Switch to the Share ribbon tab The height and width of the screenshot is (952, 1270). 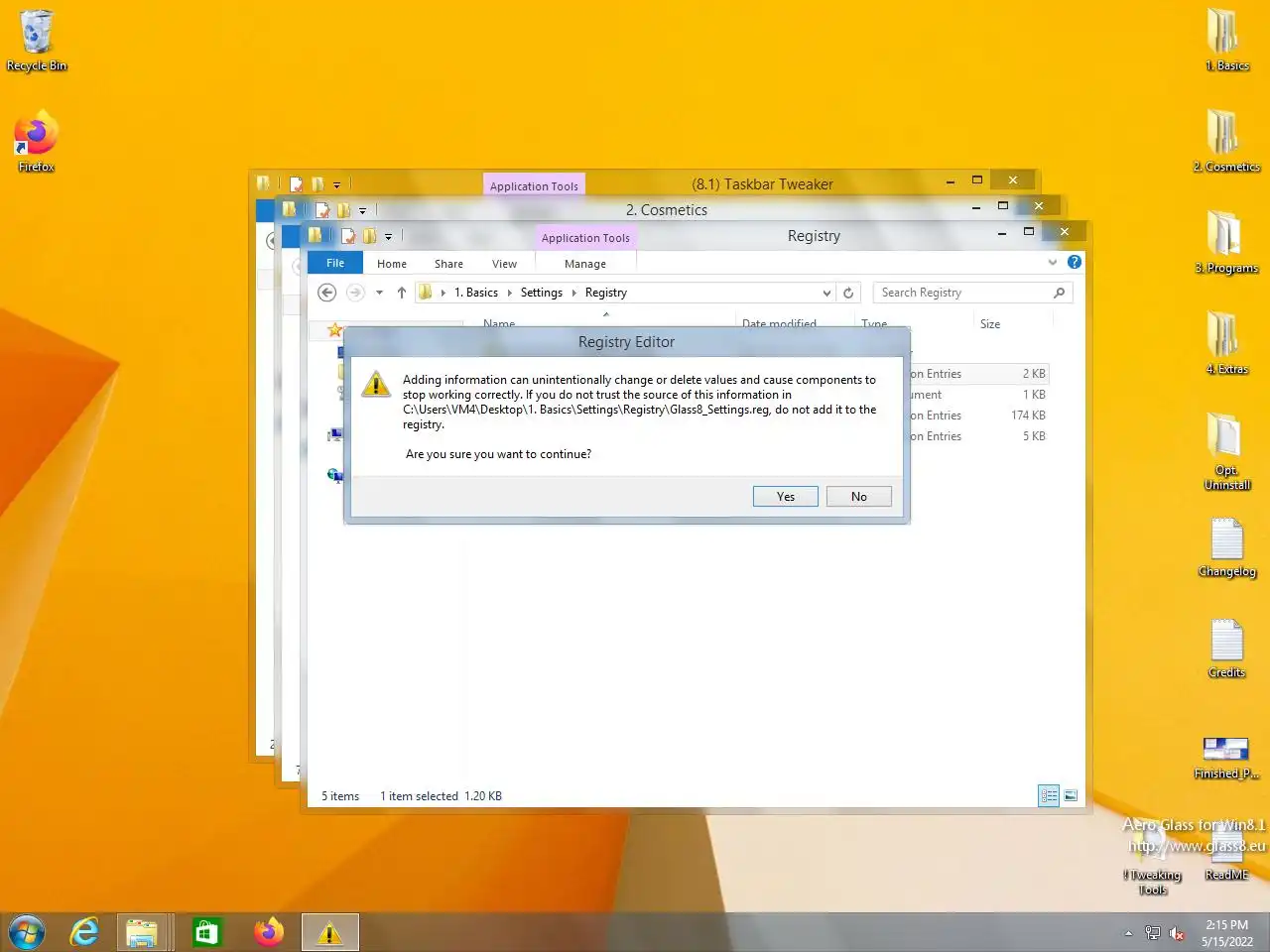point(448,264)
